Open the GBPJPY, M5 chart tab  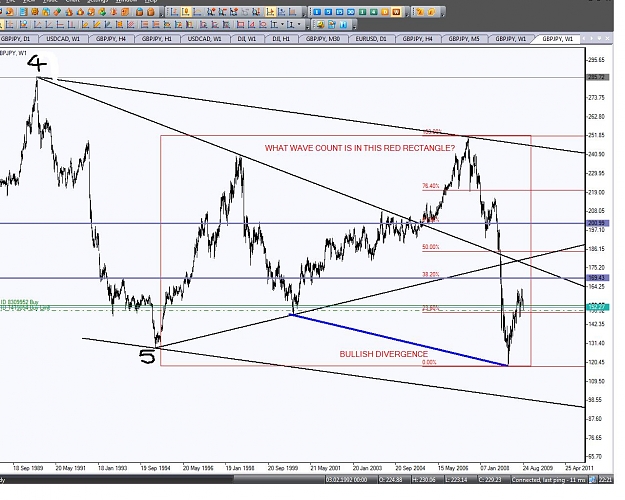click(x=464, y=39)
